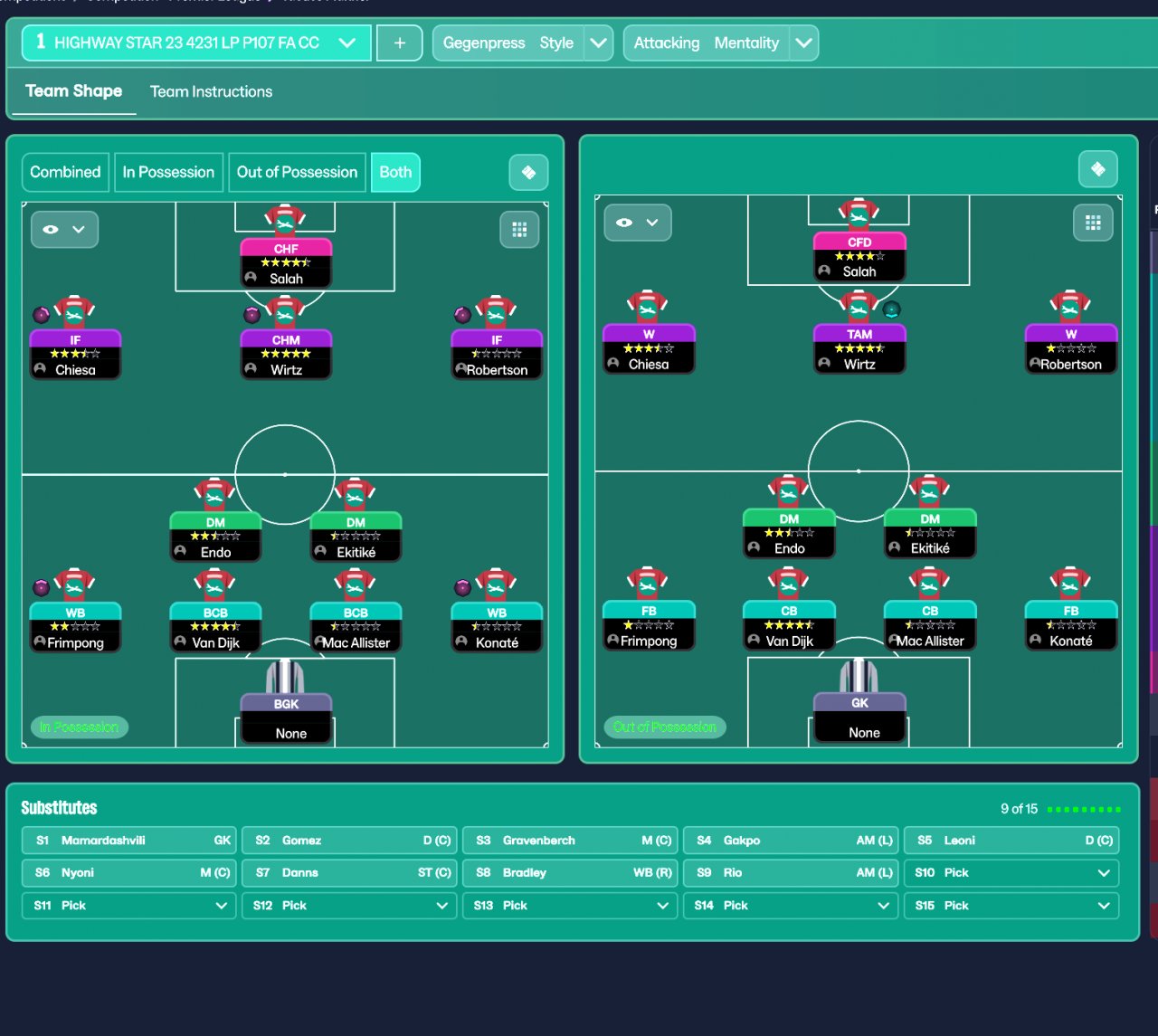Open the grid icon on the Out of Possession pitch
Viewport: 1158px width, 1036px height.
pos(1093,223)
